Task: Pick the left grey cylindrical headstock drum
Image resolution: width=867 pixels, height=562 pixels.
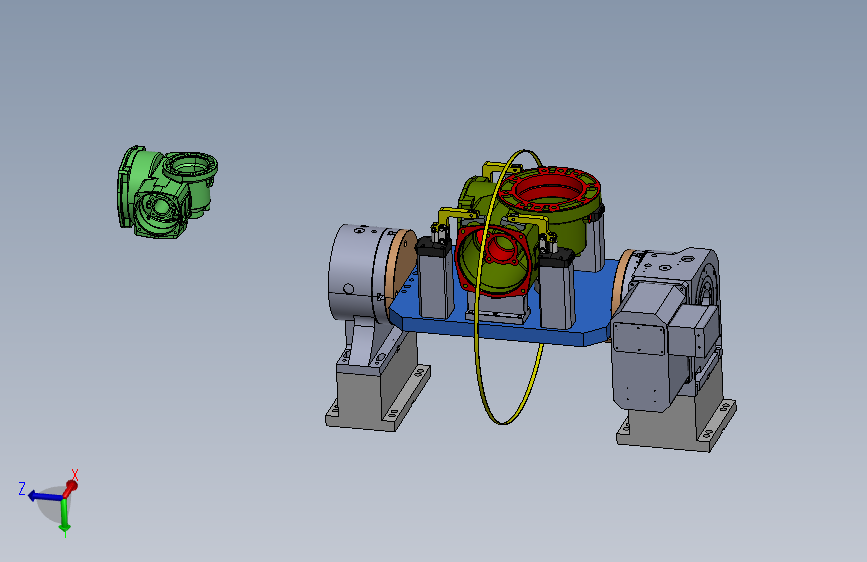Action: (x=357, y=272)
